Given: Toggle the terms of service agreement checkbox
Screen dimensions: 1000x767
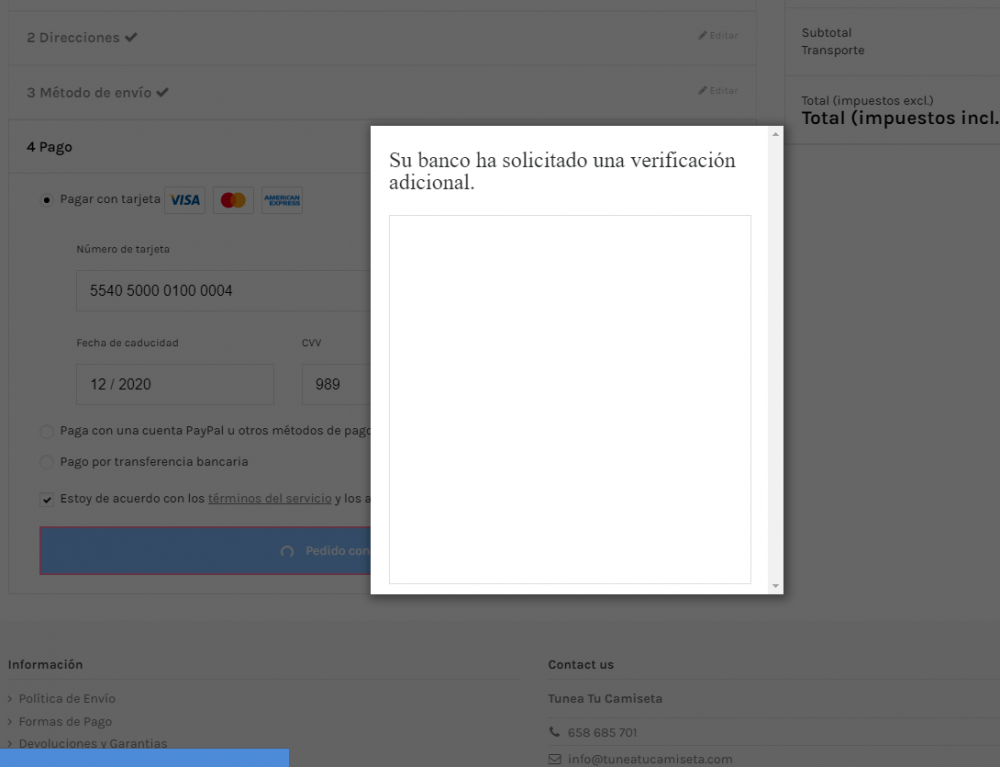Looking at the screenshot, I should click(x=47, y=499).
